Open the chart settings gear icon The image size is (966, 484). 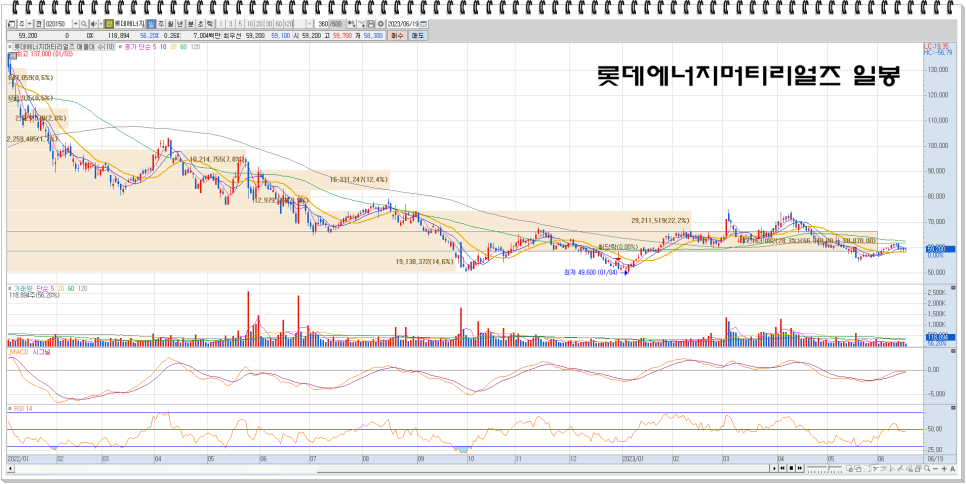[x=381, y=23]
